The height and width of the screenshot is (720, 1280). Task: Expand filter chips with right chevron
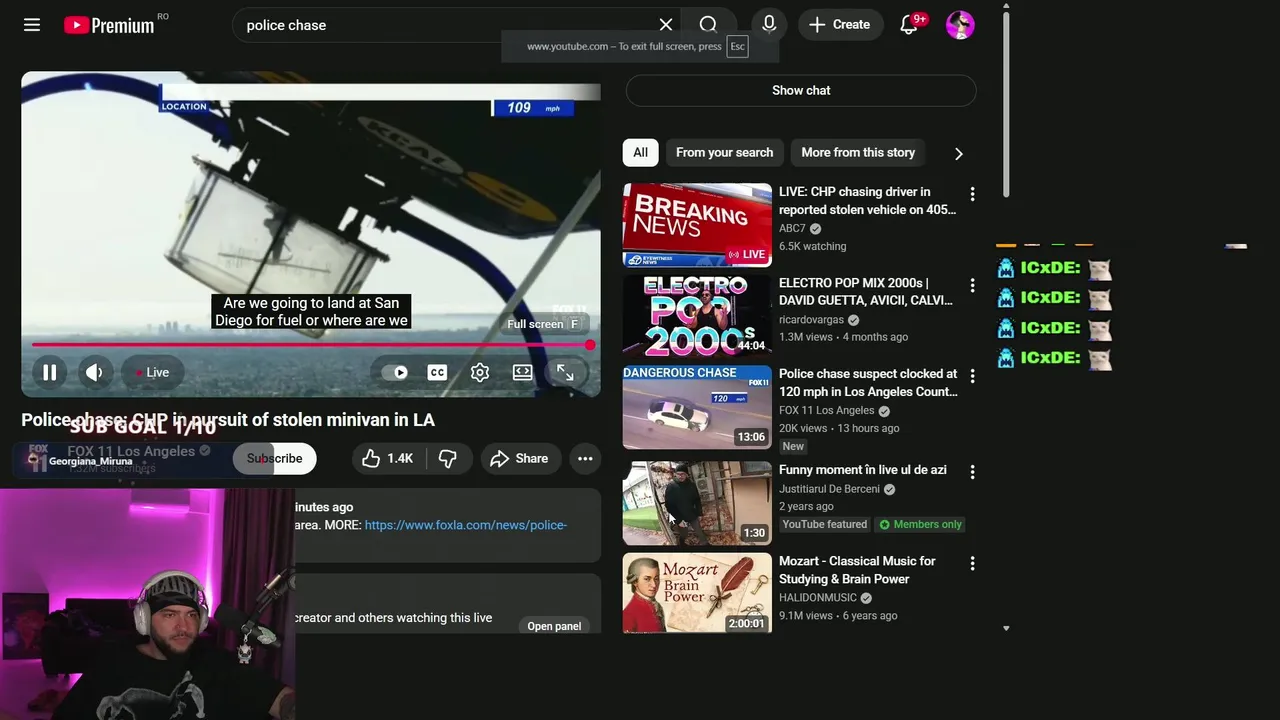(x=958, y=153)
